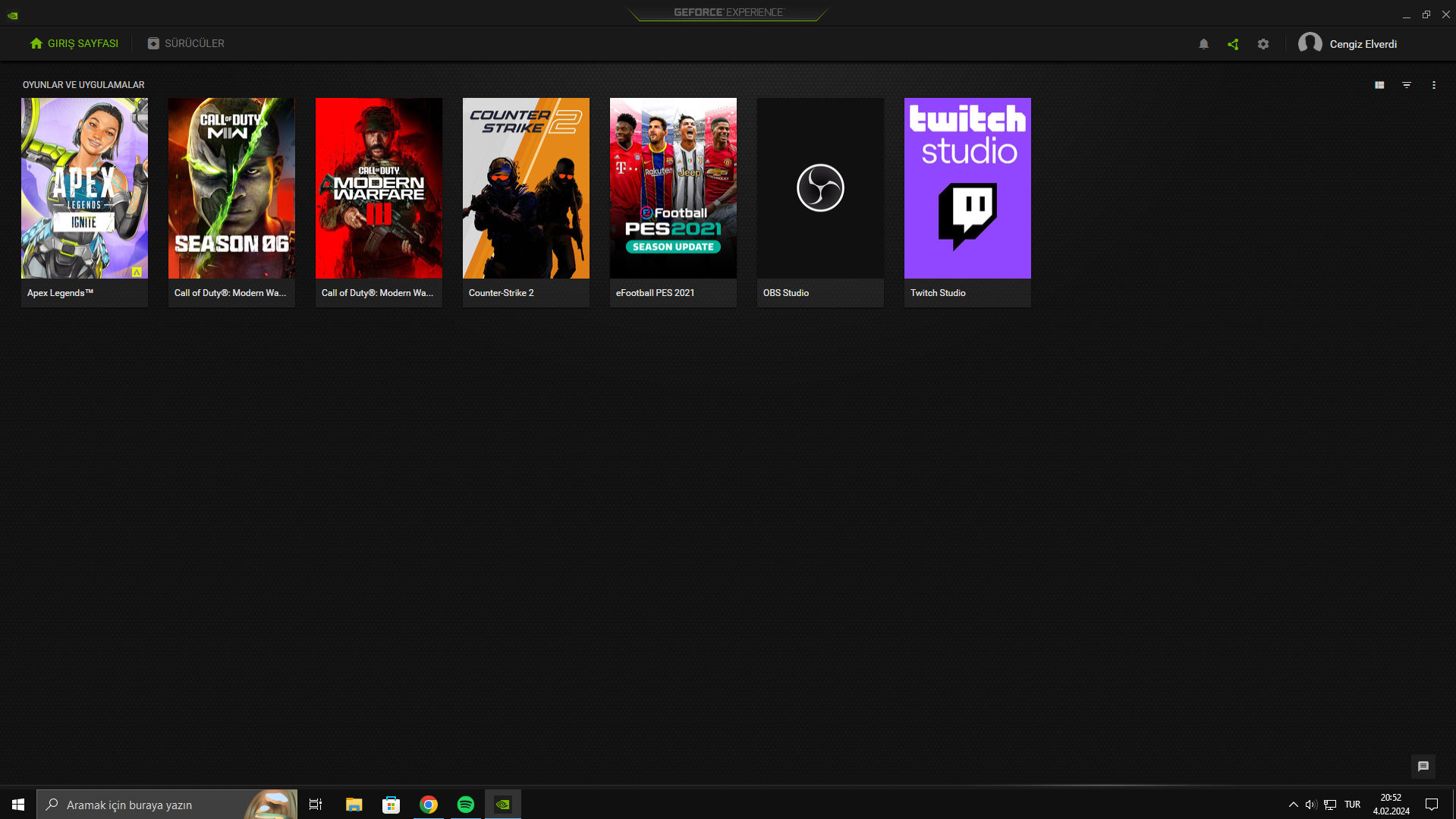This screenshot has height=819, width=1456.
Task: Click the user avatar picture
Action: tap(1310, 44)
